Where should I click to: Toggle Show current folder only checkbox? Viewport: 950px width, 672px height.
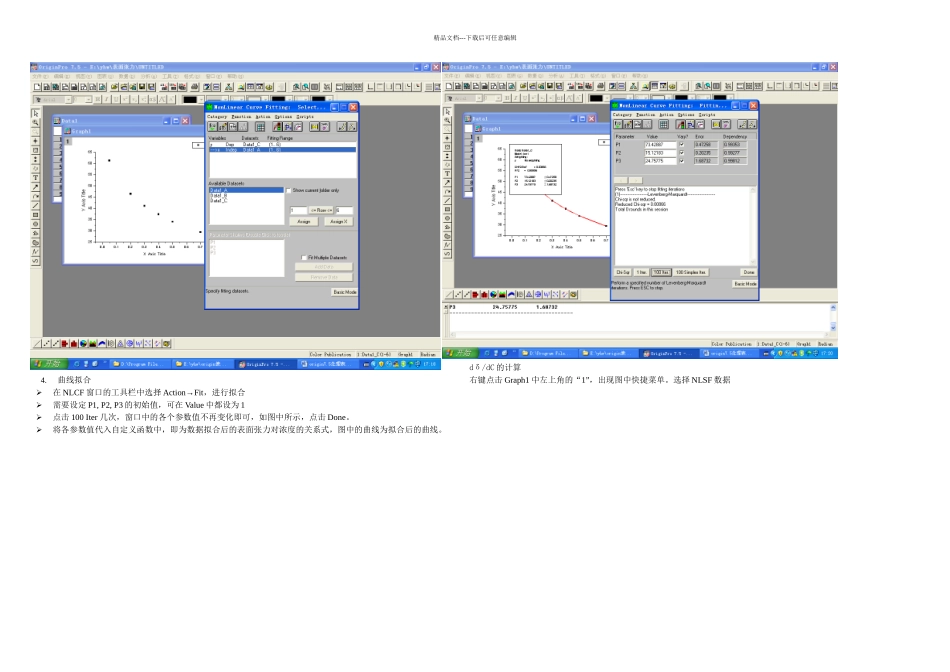coord(288,190)
